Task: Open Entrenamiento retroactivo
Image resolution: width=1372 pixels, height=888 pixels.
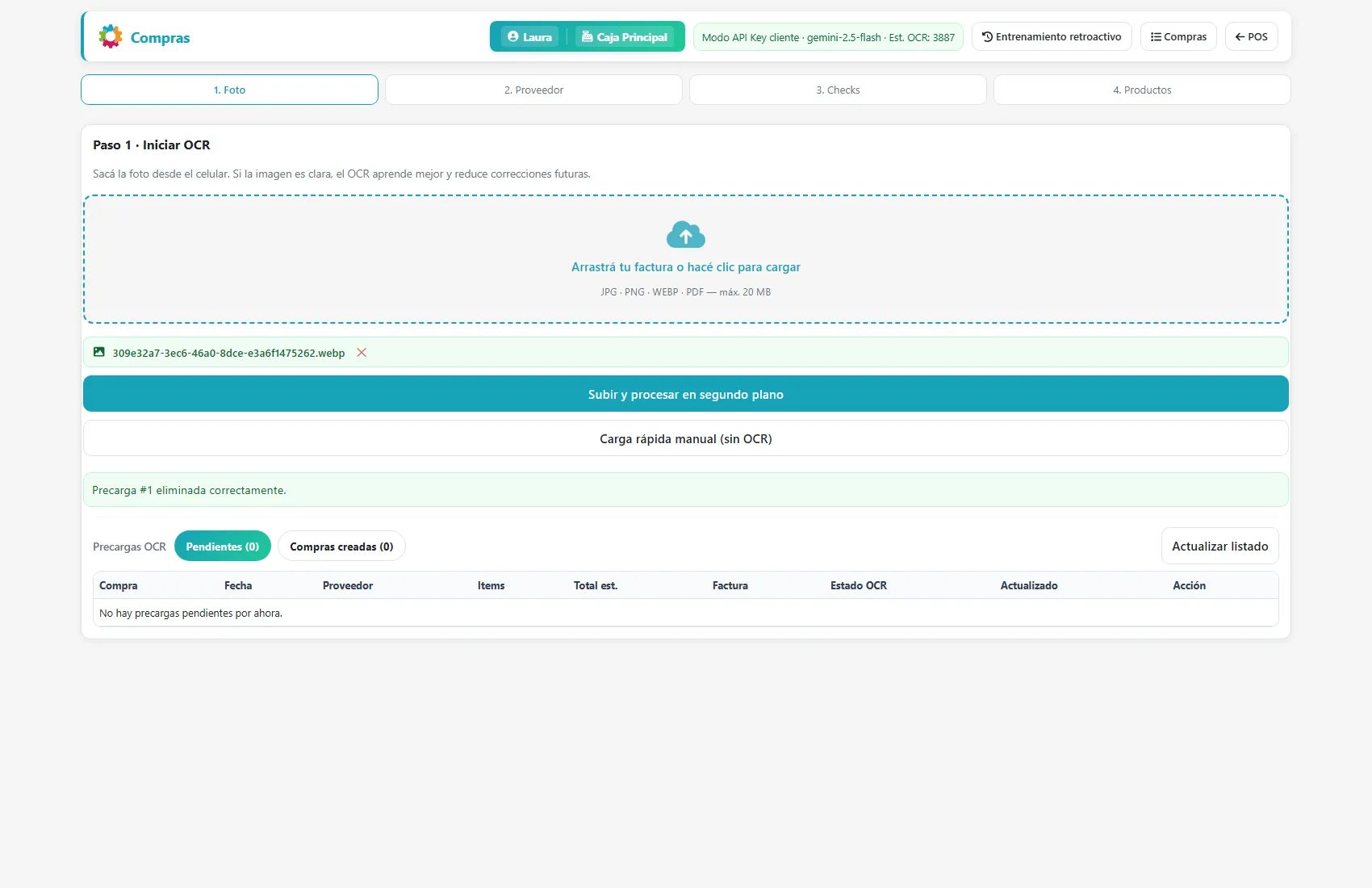Action: 1052,36
